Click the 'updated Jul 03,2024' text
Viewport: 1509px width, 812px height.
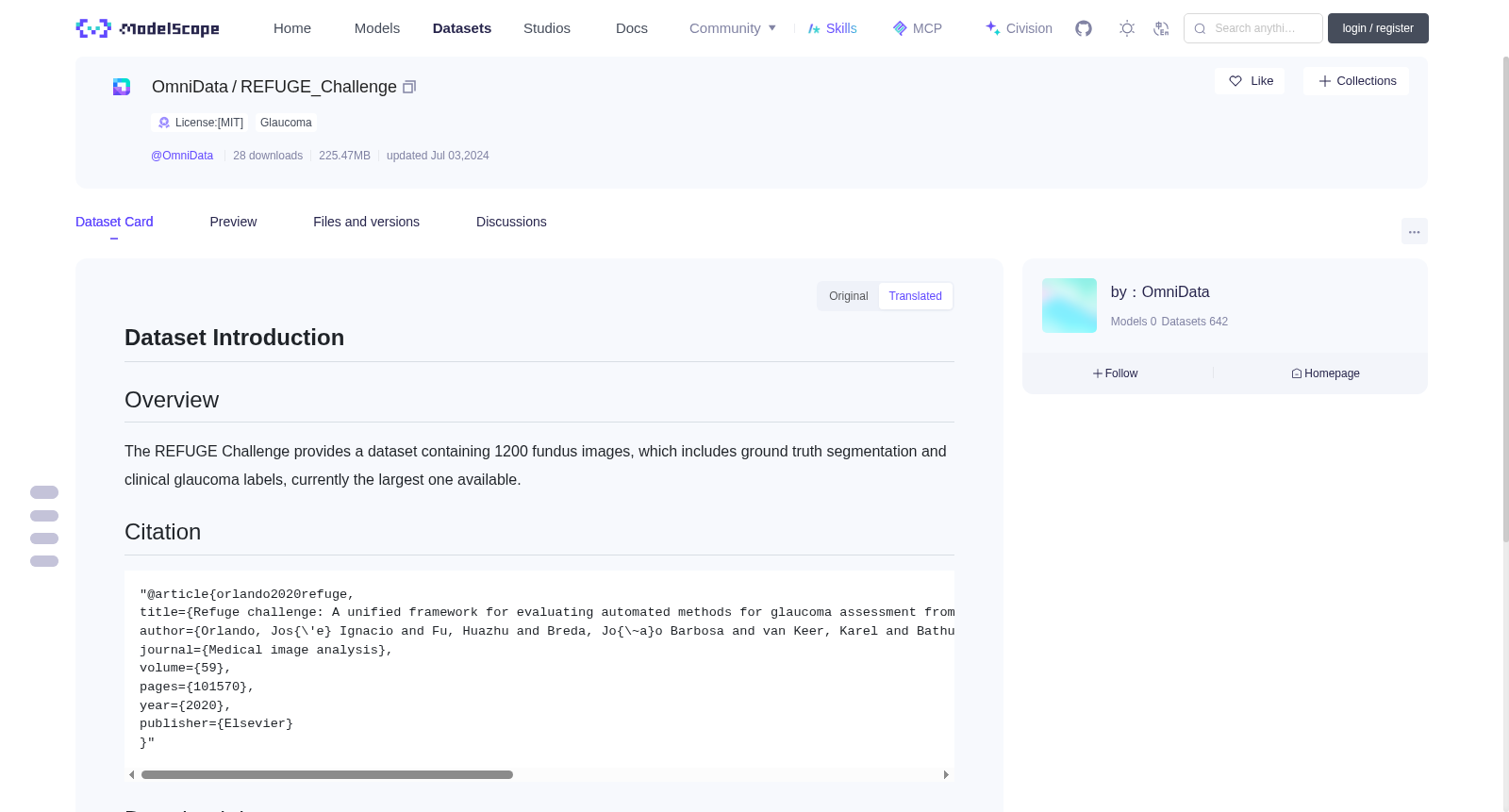tap(438, 156)
